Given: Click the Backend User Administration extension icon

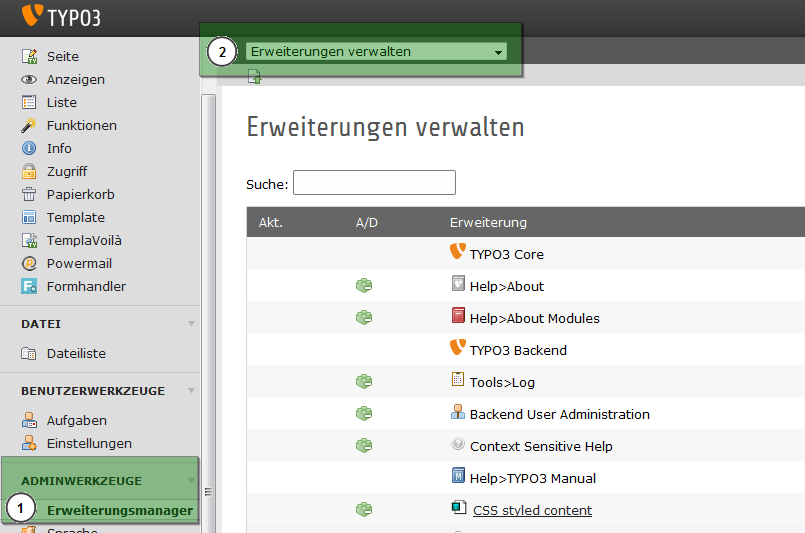Looking at the screenshot, I should (x=458, y=411).
